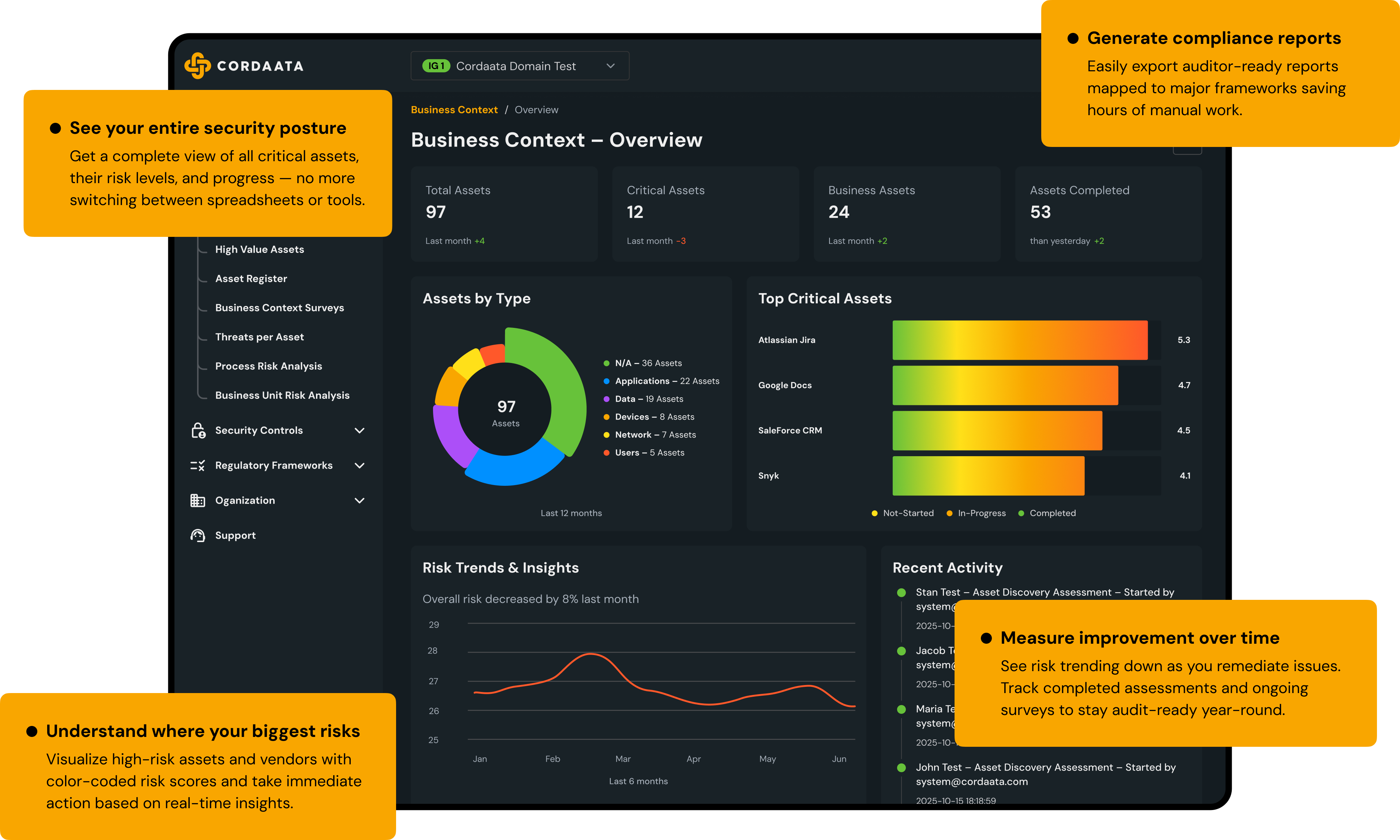Click the Overview breadcrumb
Screen dimensions: 1400x840
(x=536, y=110)
